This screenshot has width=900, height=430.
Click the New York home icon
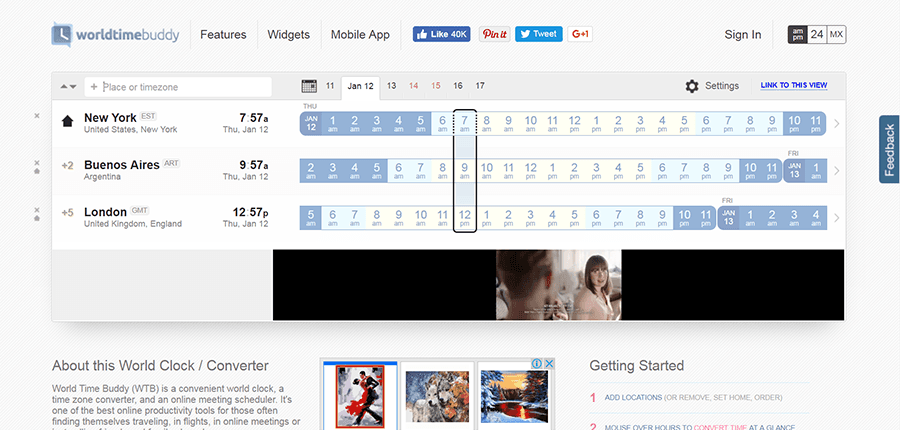point(67,122)
